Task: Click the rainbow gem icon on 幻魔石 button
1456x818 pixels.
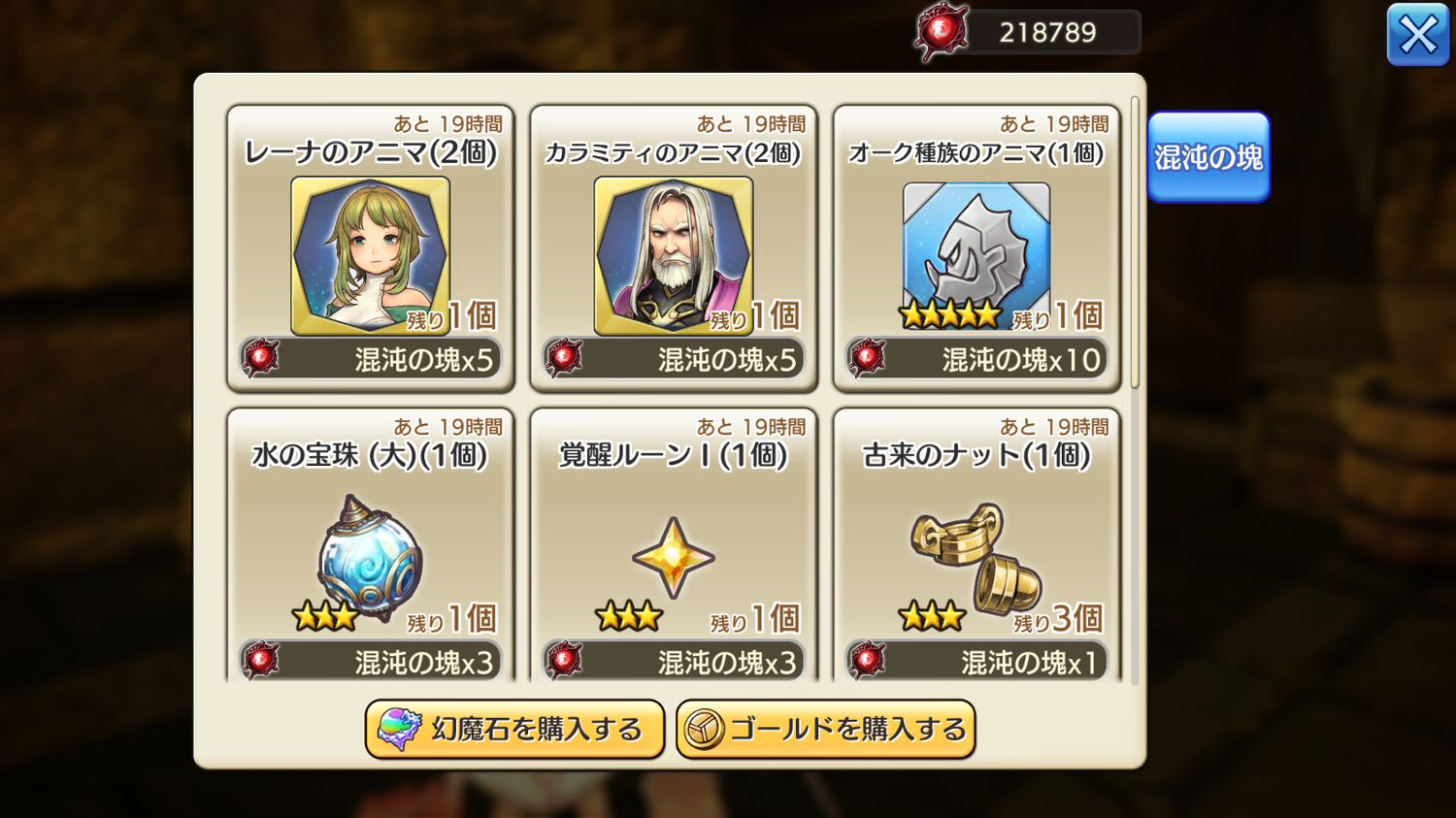Action: click(399, 730)
